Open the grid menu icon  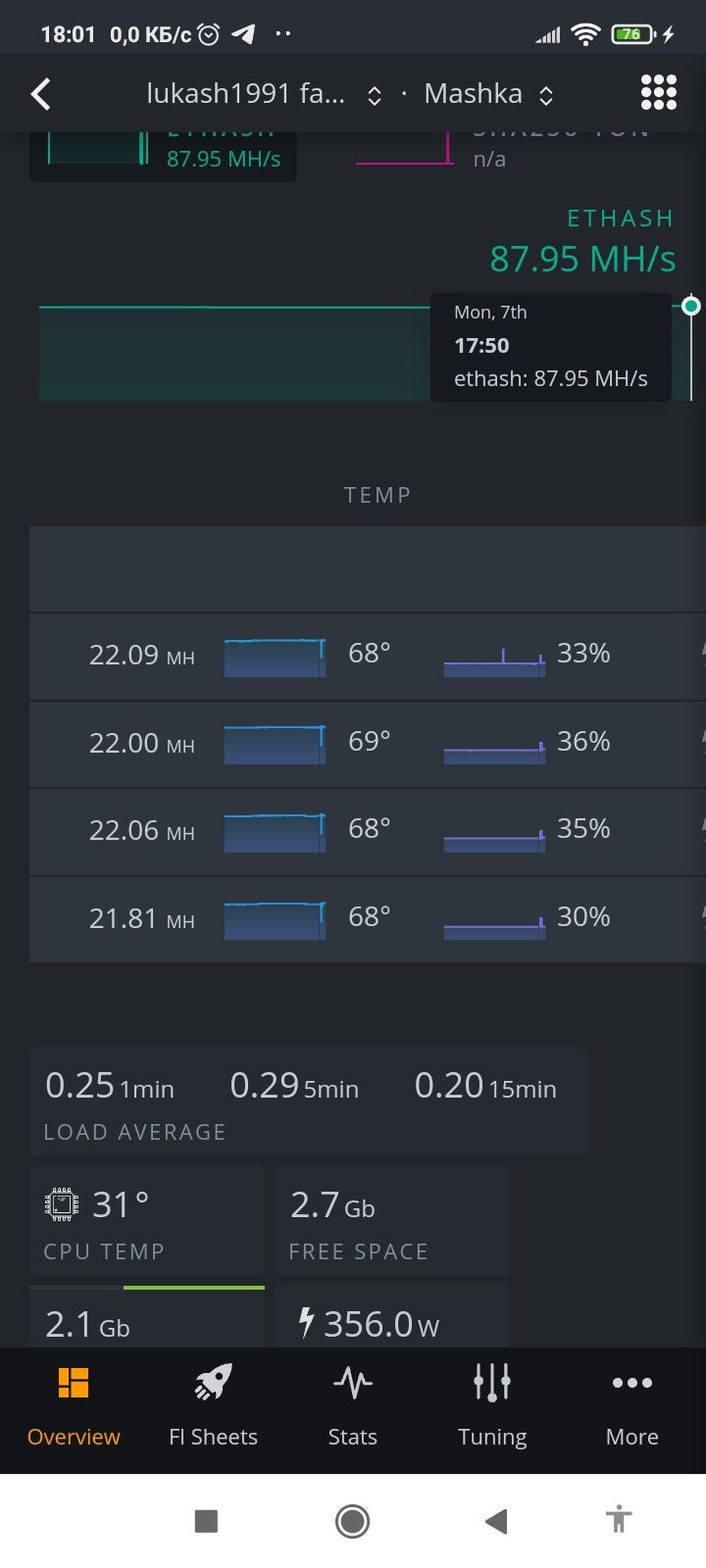point(659,93)
